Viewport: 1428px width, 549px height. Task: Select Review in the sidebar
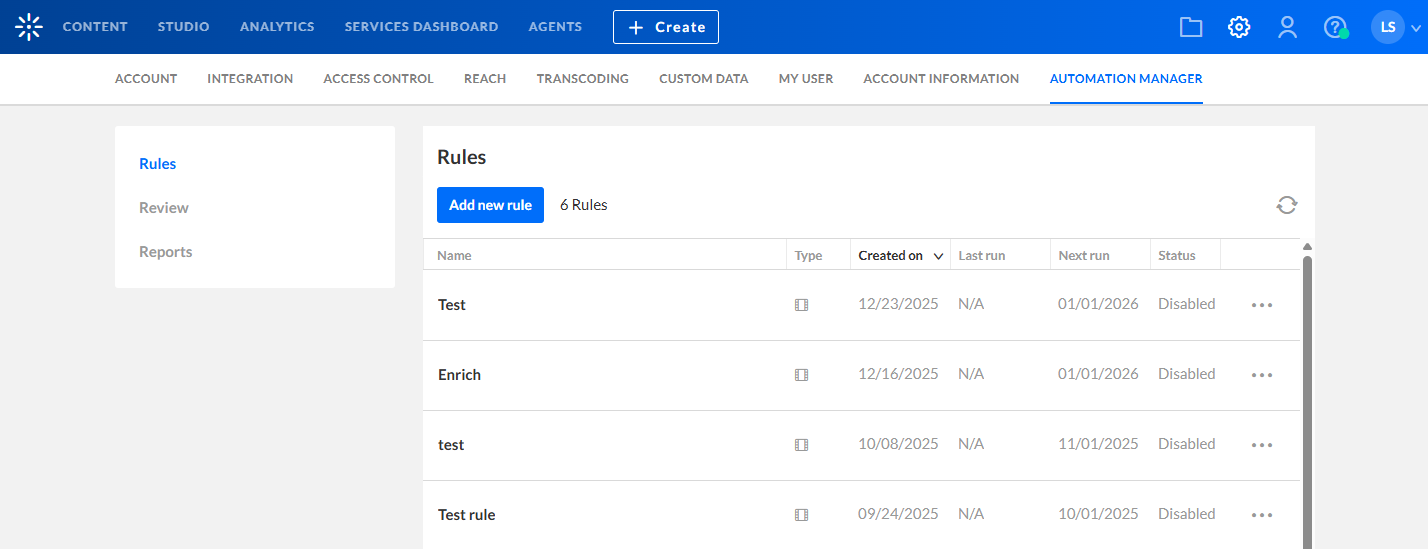pos(164,208)
